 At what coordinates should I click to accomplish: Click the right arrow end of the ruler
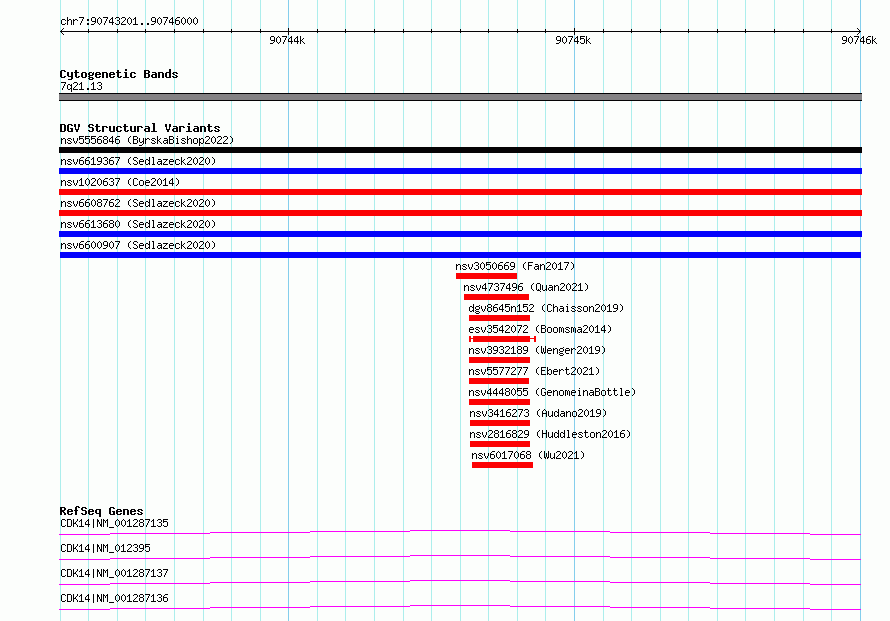[x=858, y=31]
